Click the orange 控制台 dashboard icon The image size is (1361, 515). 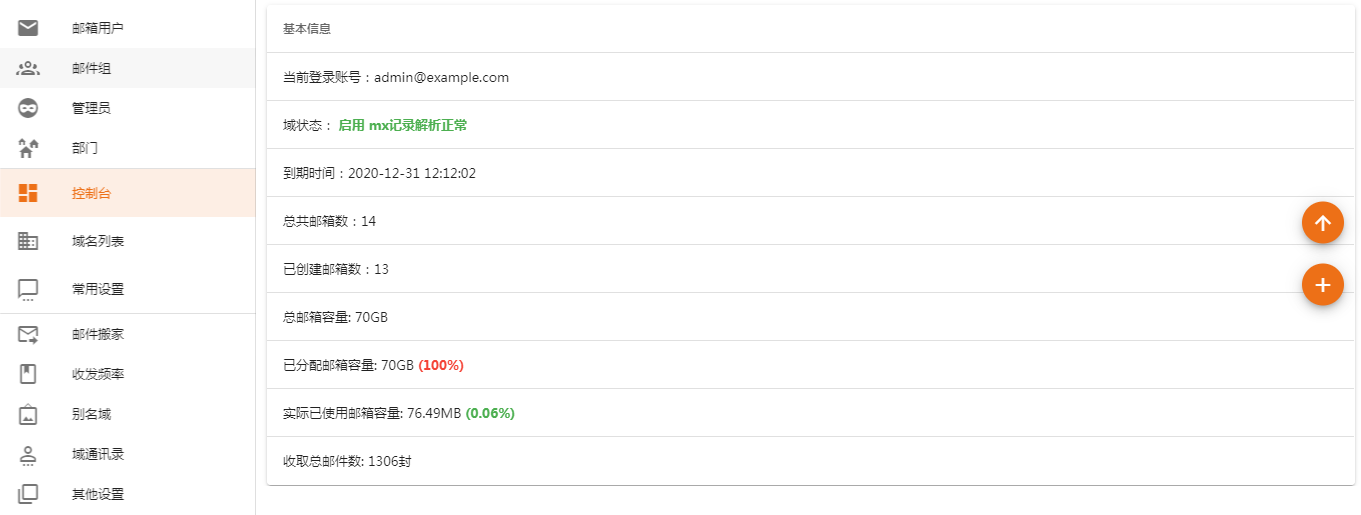click(28, 193)
